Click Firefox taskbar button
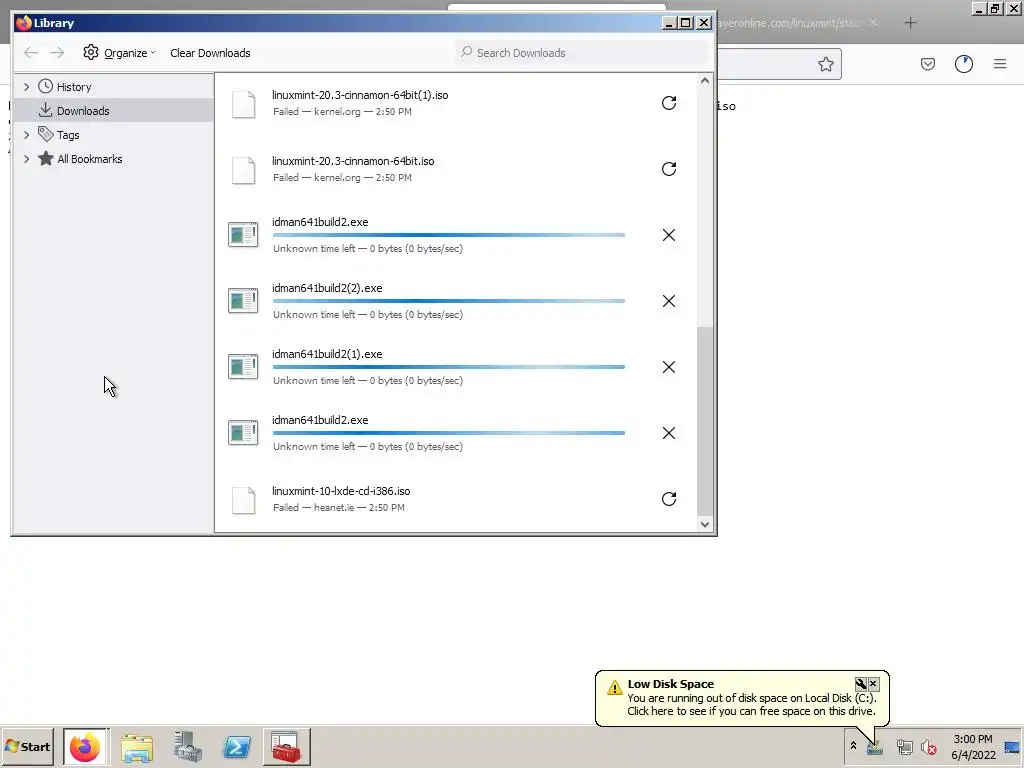The image size is (1024, 768). [86, 746]
